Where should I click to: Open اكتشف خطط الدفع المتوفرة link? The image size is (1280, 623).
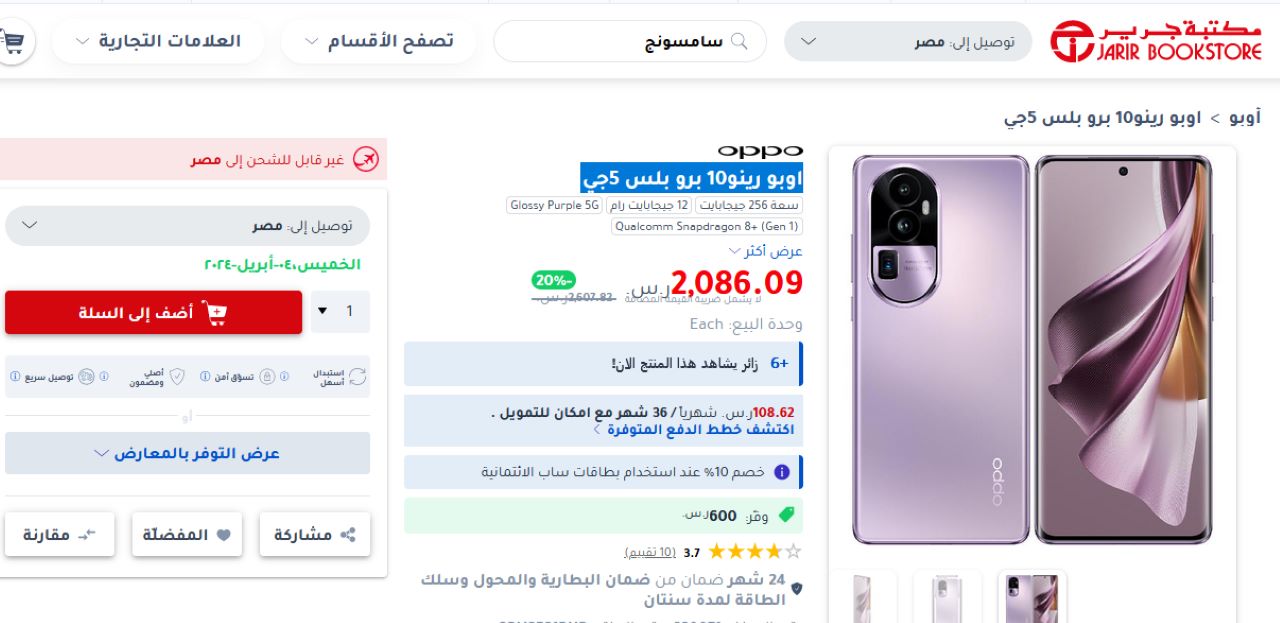(693, 429)
